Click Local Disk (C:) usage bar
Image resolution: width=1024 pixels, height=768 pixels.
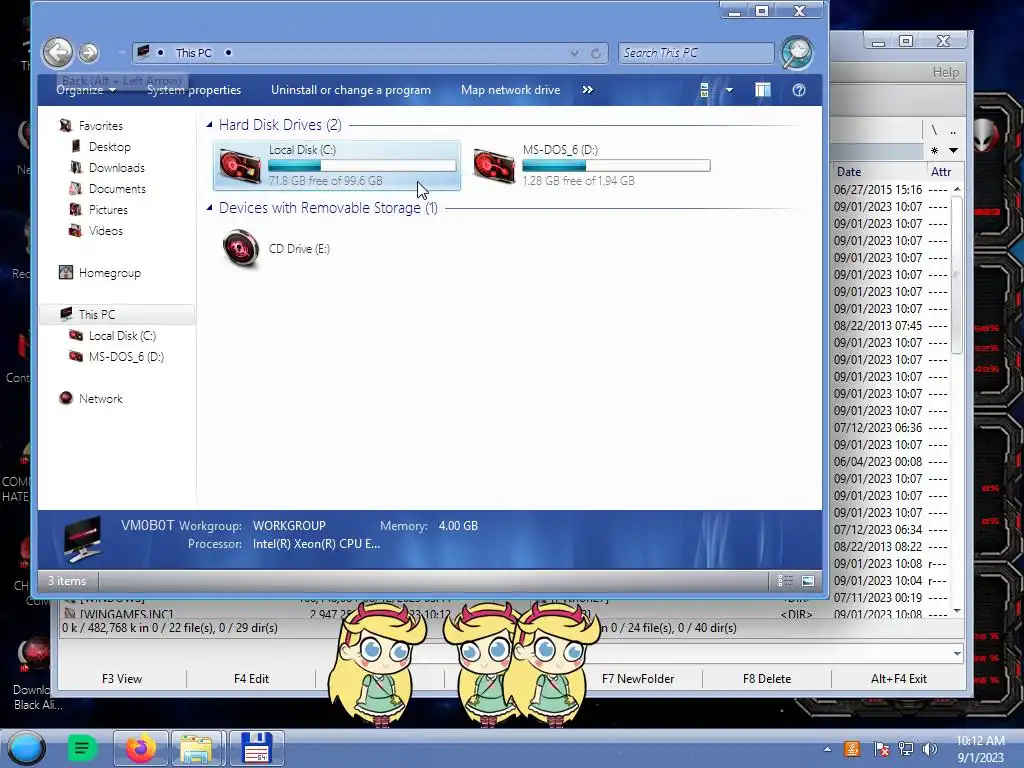(x=362, y=166)
